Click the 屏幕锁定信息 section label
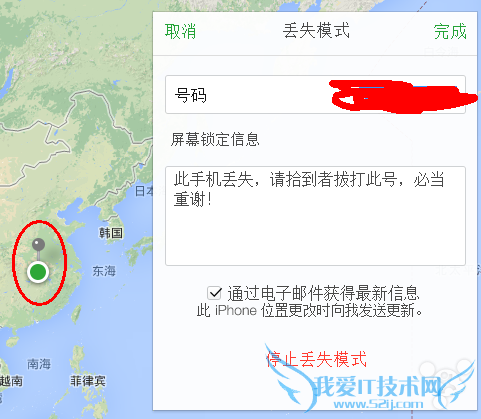Image resolution: width=481 pixels, height=419 pixels. [x=215, y=139]
